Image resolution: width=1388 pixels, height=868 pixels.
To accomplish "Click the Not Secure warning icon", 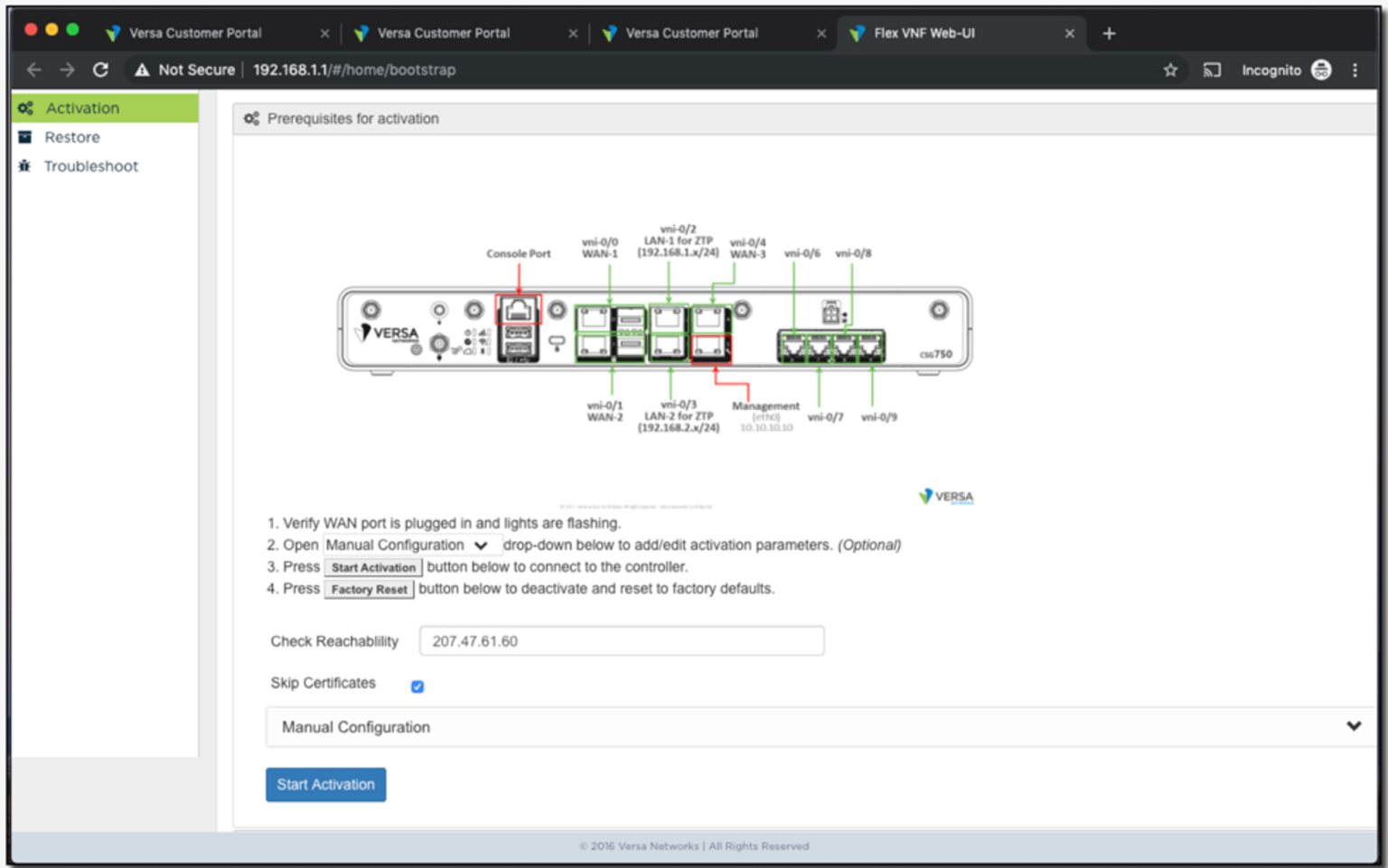I will pos(142,70).
